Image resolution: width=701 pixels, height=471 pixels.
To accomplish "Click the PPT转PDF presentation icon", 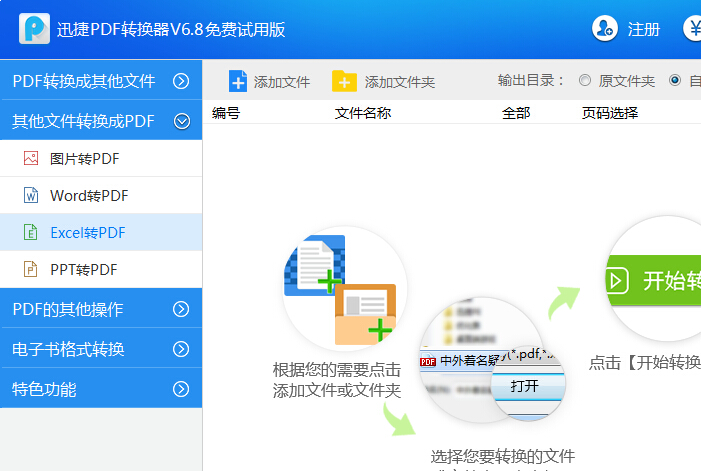I will 30,269.
